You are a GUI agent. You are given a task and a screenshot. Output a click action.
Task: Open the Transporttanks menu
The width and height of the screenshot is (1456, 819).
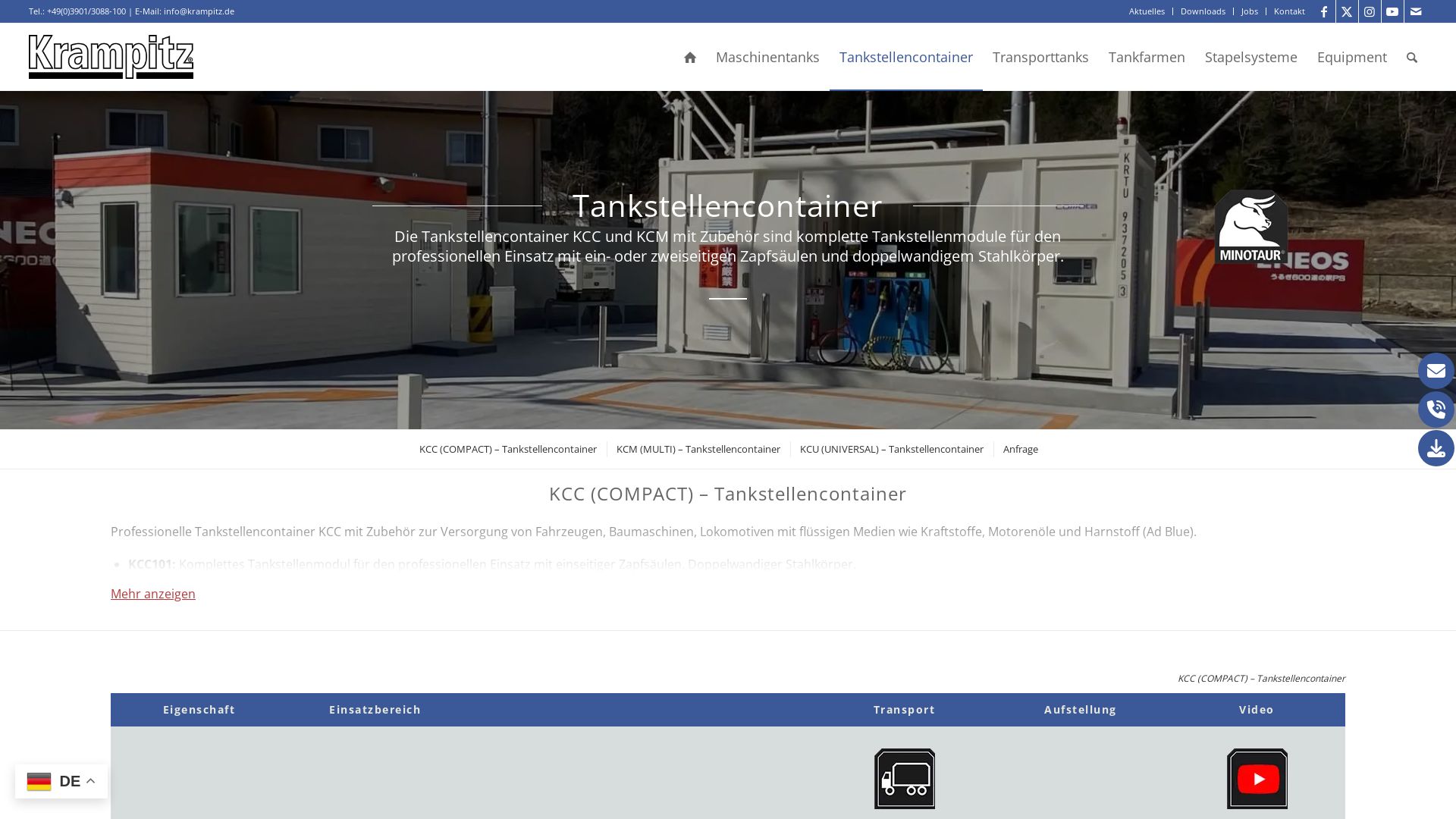click(1040, 58)
